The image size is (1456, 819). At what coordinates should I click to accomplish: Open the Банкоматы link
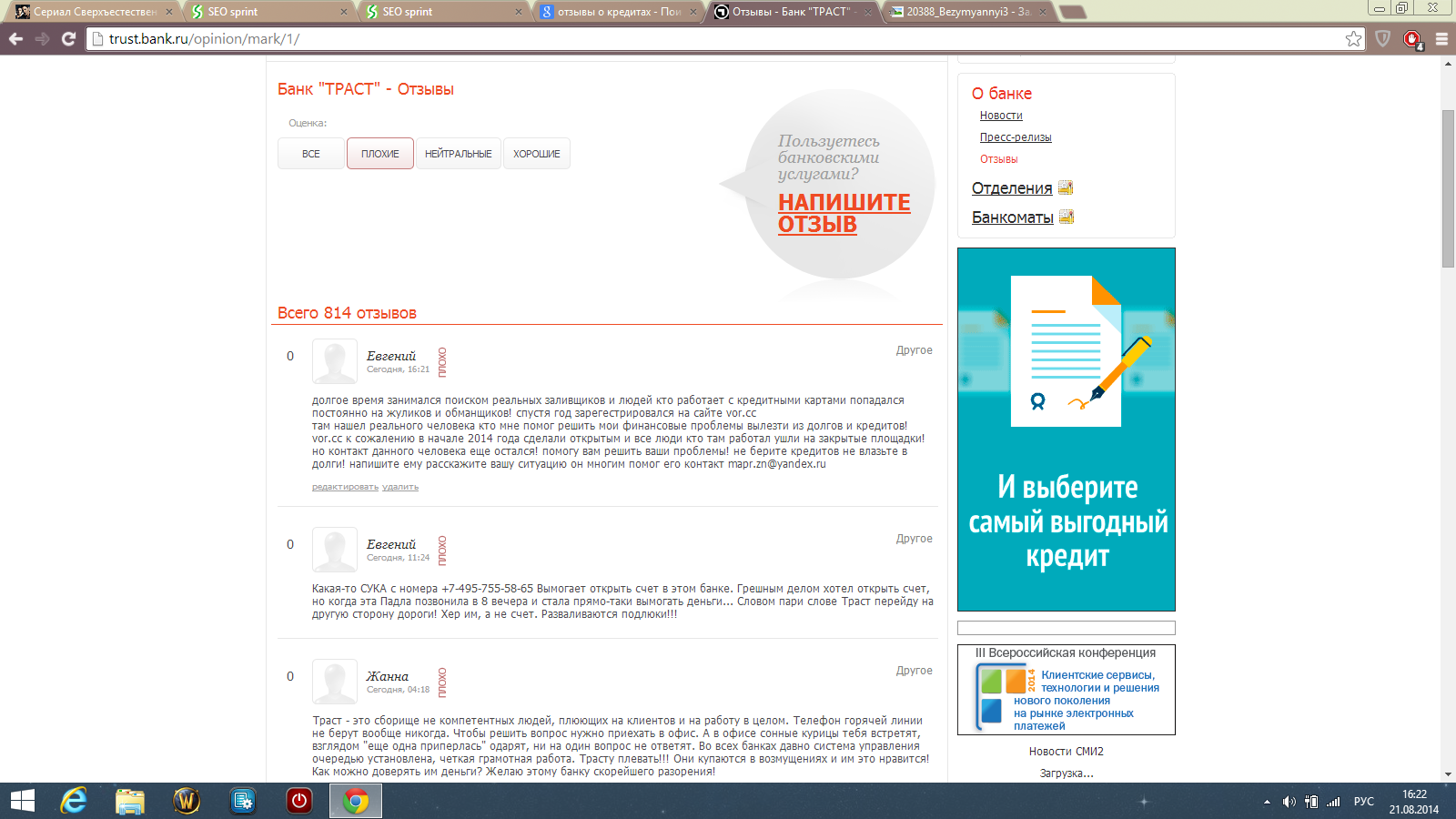pos(1013,217)
